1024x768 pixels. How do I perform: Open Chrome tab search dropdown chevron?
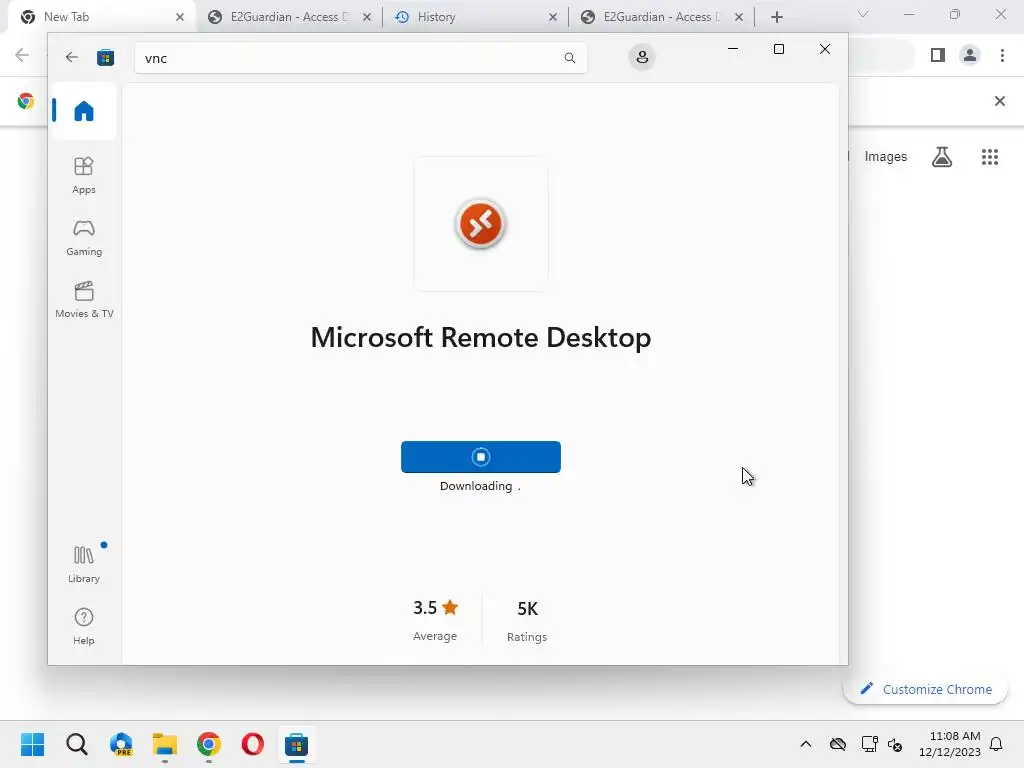[x=863, y=14]
